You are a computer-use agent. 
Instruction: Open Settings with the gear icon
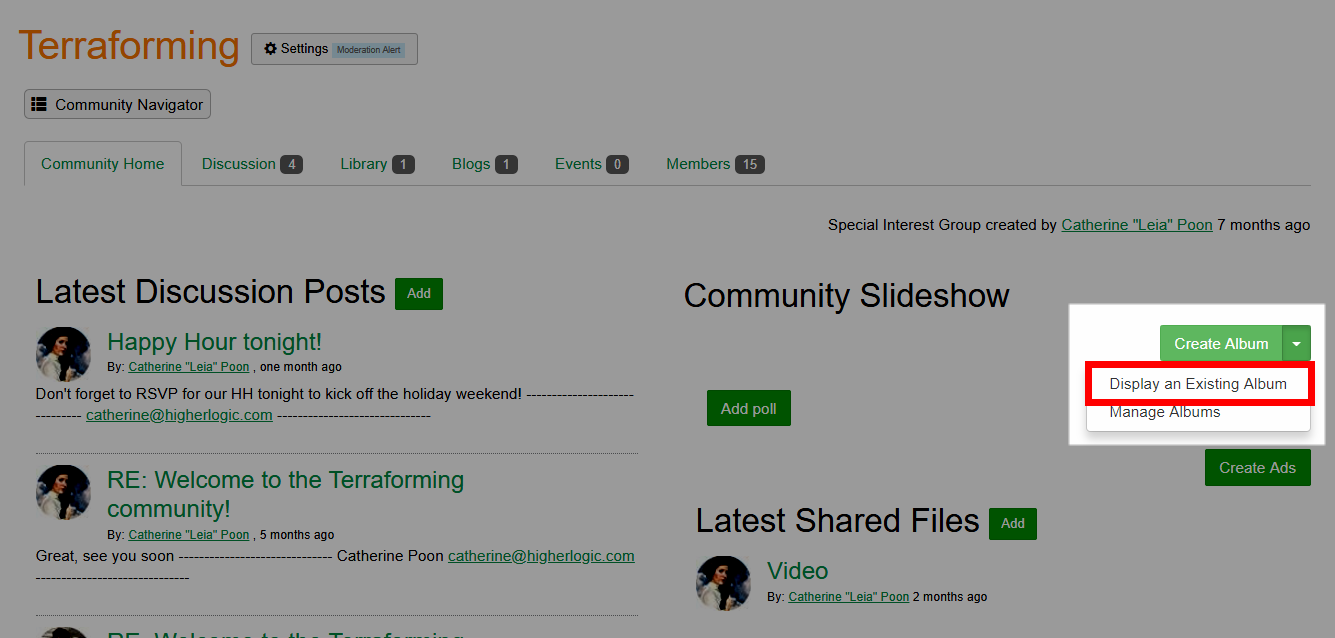(297, 49)
